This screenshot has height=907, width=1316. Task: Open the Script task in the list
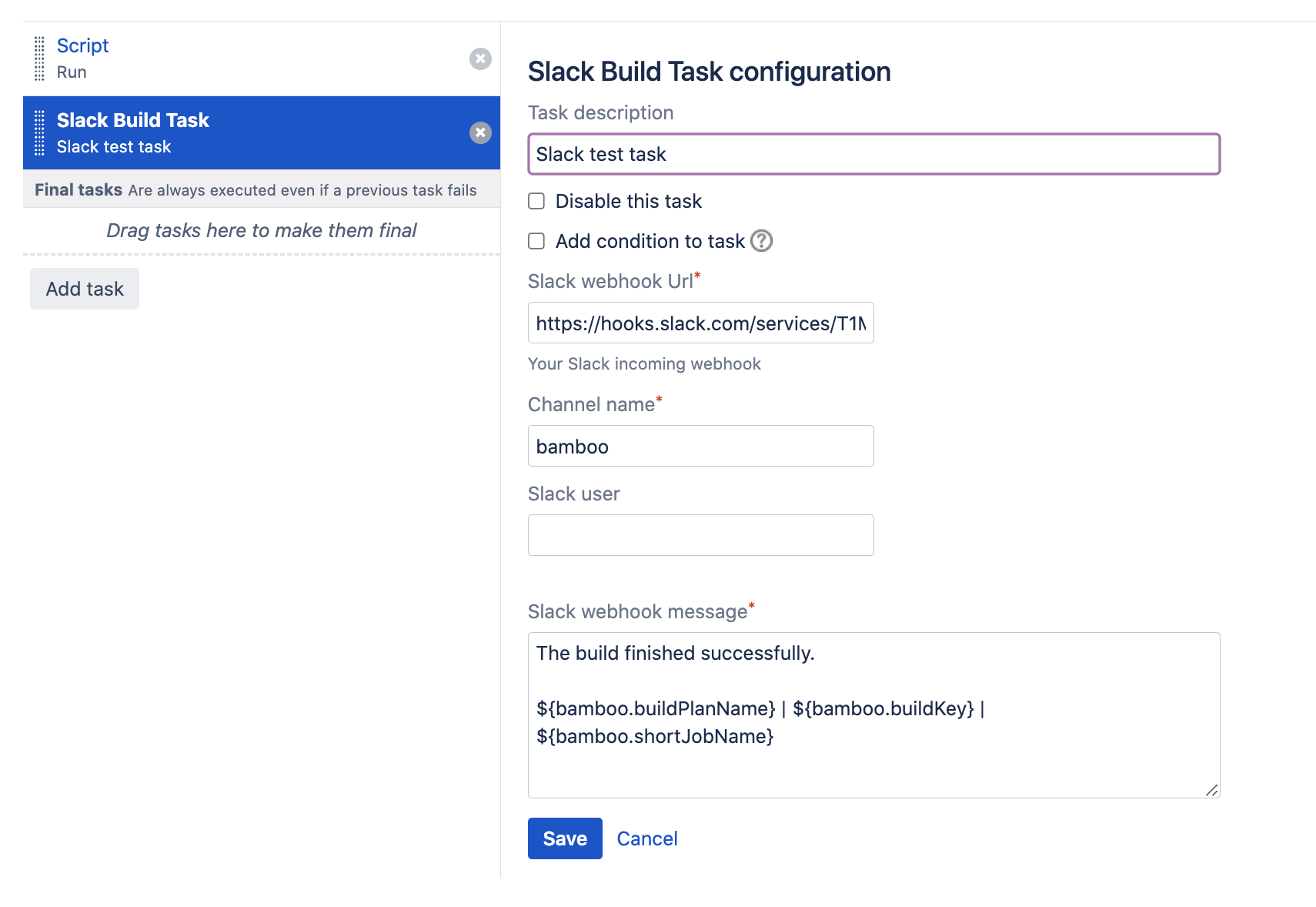click(x=83, y=46)
